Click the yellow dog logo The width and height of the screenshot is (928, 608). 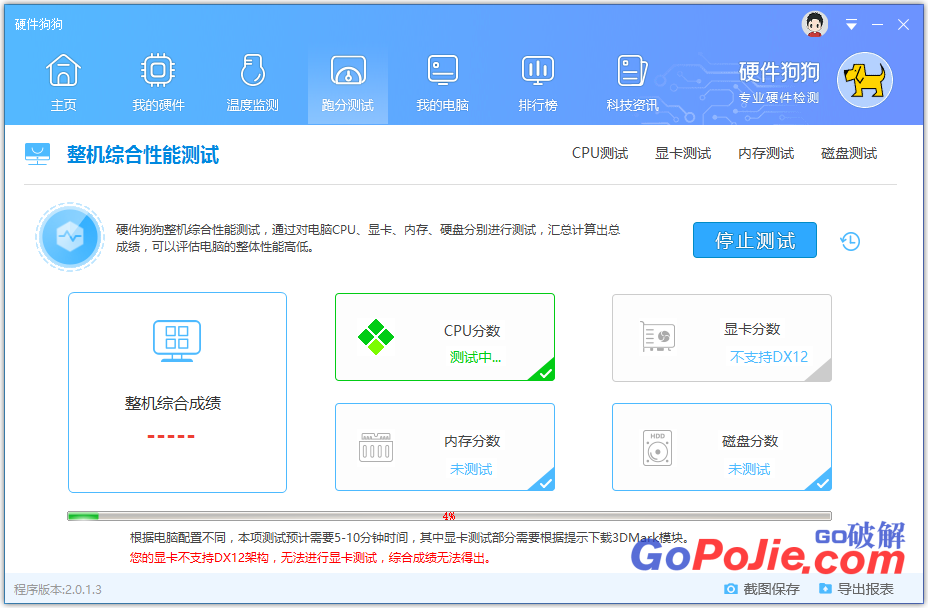[865, 80]
